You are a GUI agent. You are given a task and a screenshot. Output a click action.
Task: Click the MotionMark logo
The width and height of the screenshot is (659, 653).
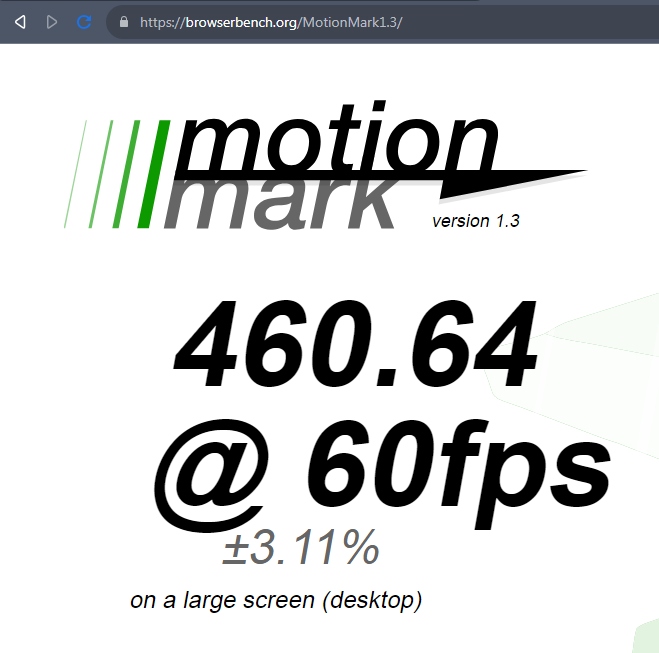coord(326,165)
